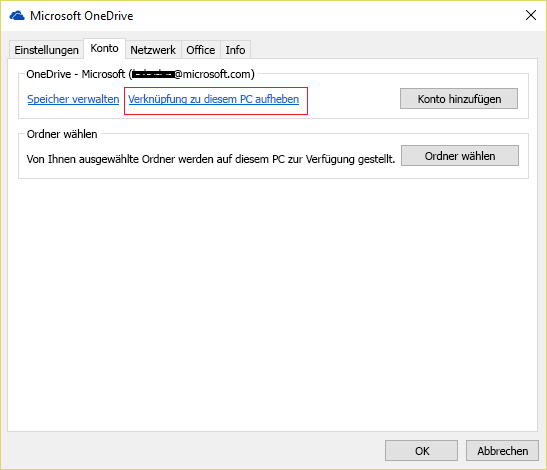Cancel changes with Abbrechen

(x=502, y=450)
